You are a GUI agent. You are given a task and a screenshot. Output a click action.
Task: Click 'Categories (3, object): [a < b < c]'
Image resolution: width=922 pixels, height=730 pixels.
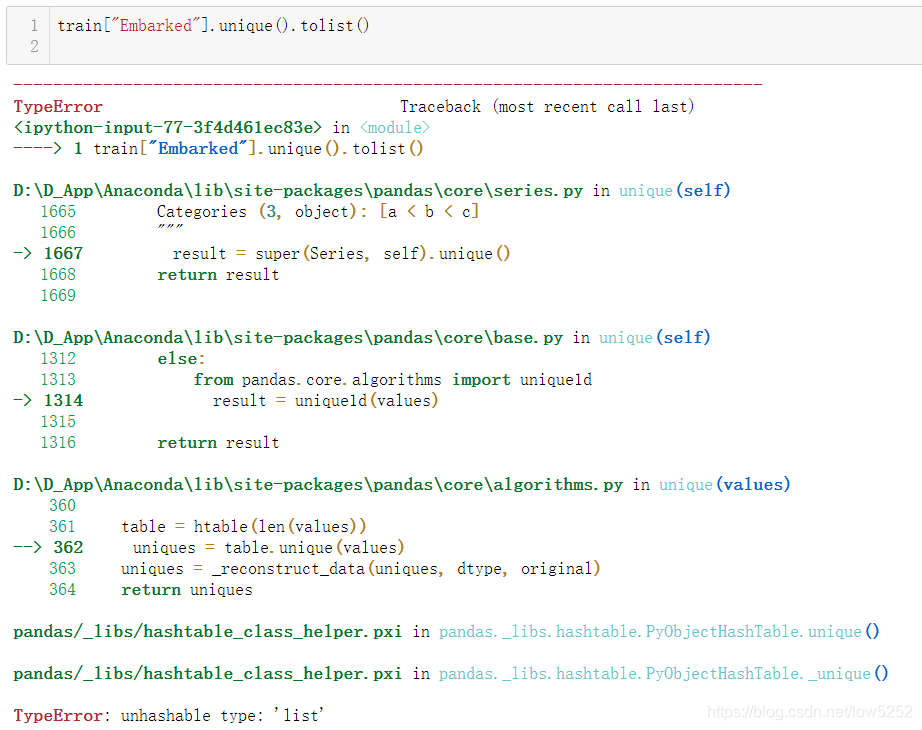click(x=318, y=212)
